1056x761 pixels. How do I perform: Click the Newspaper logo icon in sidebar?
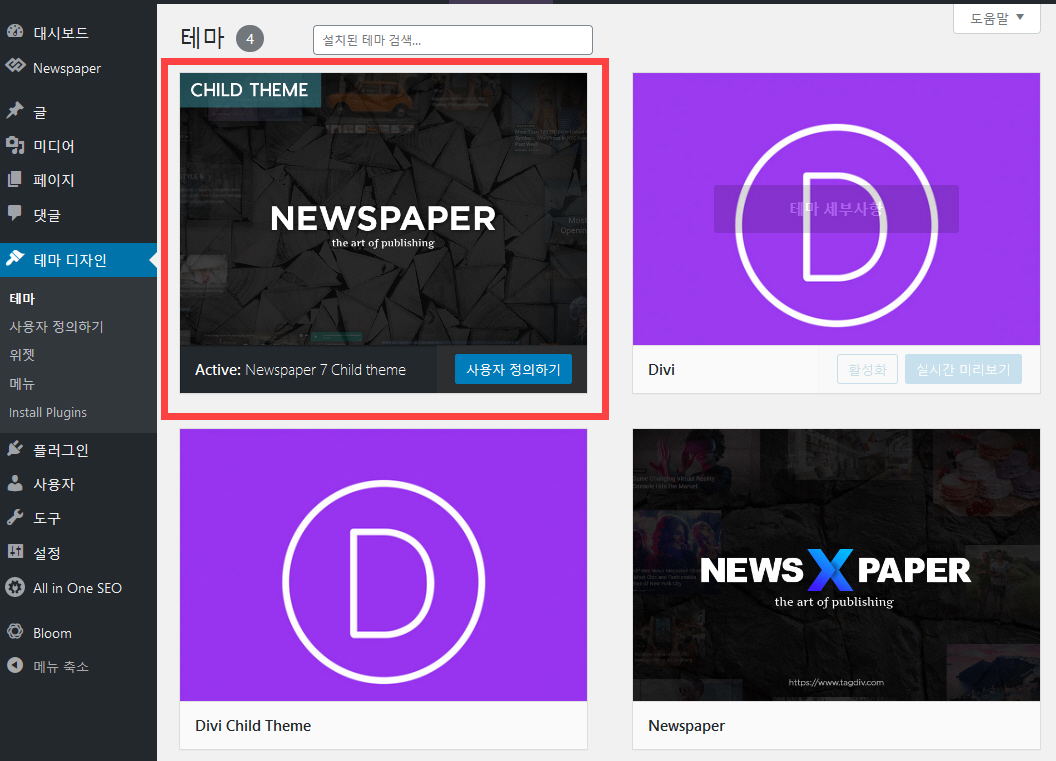(15, 66)
